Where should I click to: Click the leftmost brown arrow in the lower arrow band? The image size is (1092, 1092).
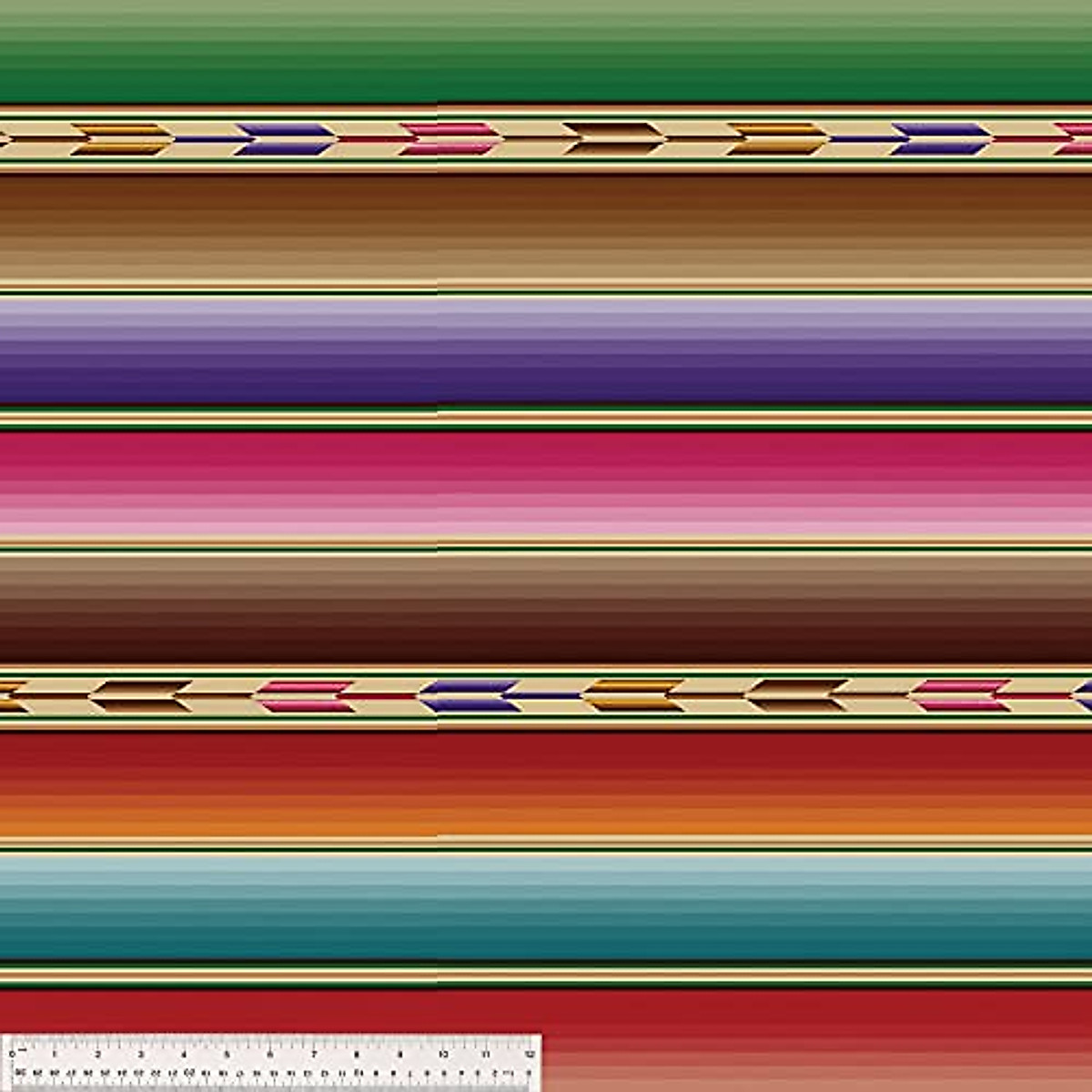coord(143,696)
